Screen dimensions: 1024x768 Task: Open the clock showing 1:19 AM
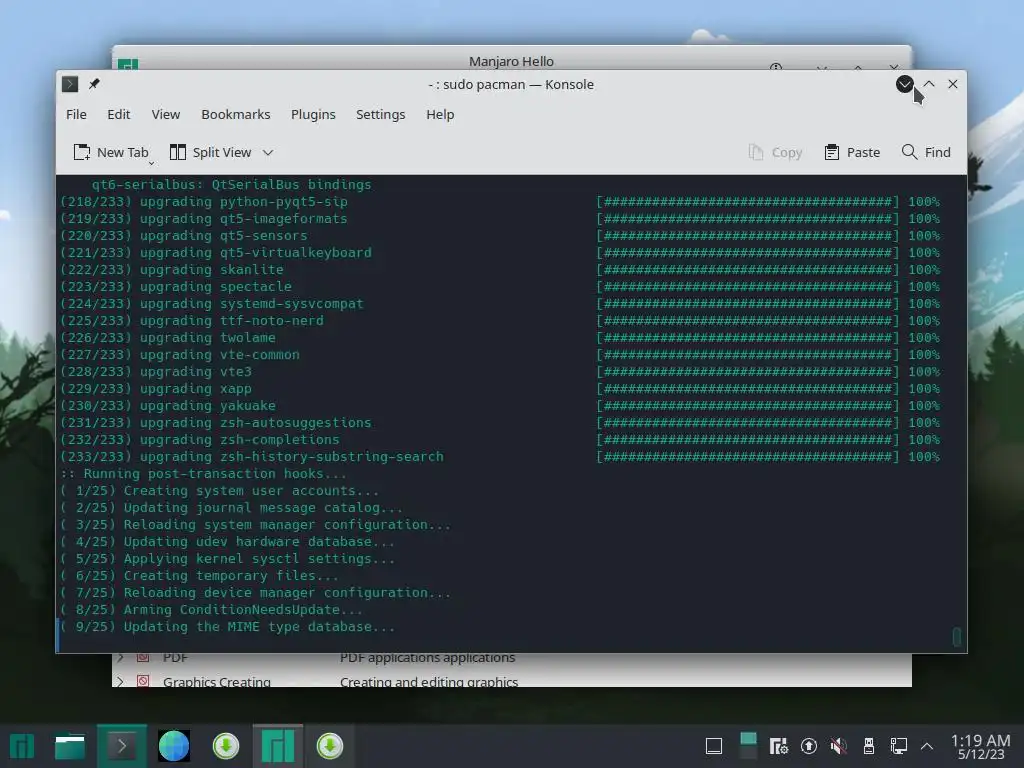[x=980, y=746]
